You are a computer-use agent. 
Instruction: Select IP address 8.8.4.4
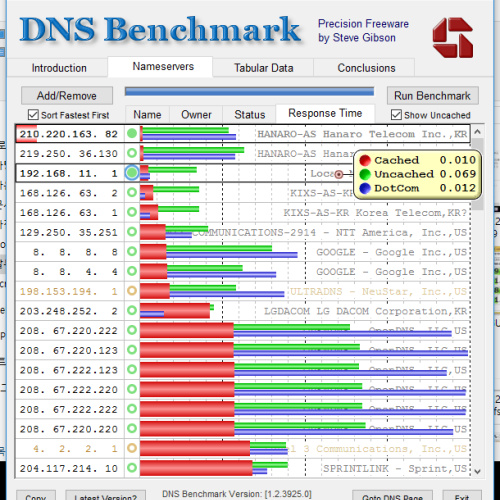tap(75, 272)
